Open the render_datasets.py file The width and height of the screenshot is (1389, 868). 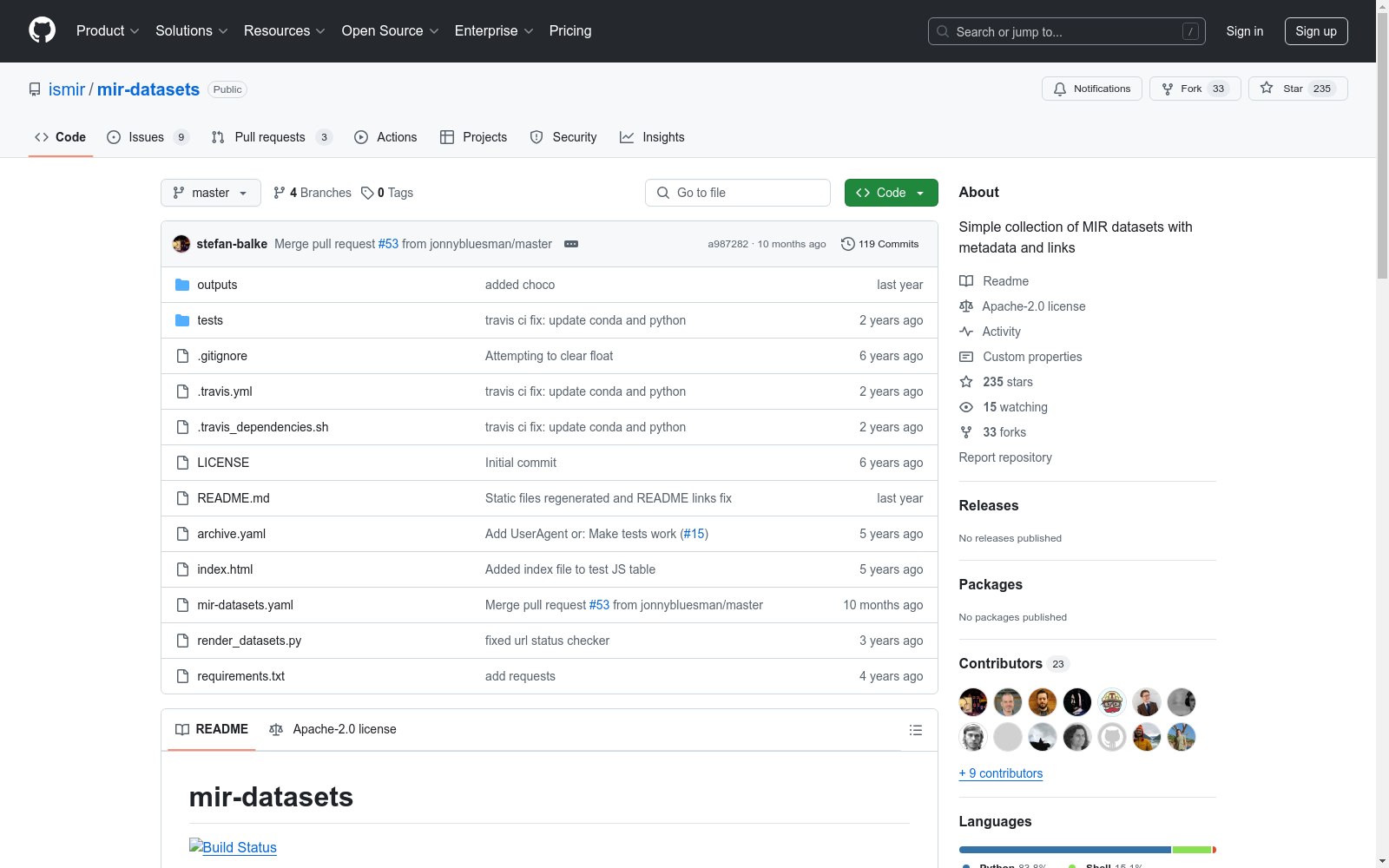coord(249,641)
